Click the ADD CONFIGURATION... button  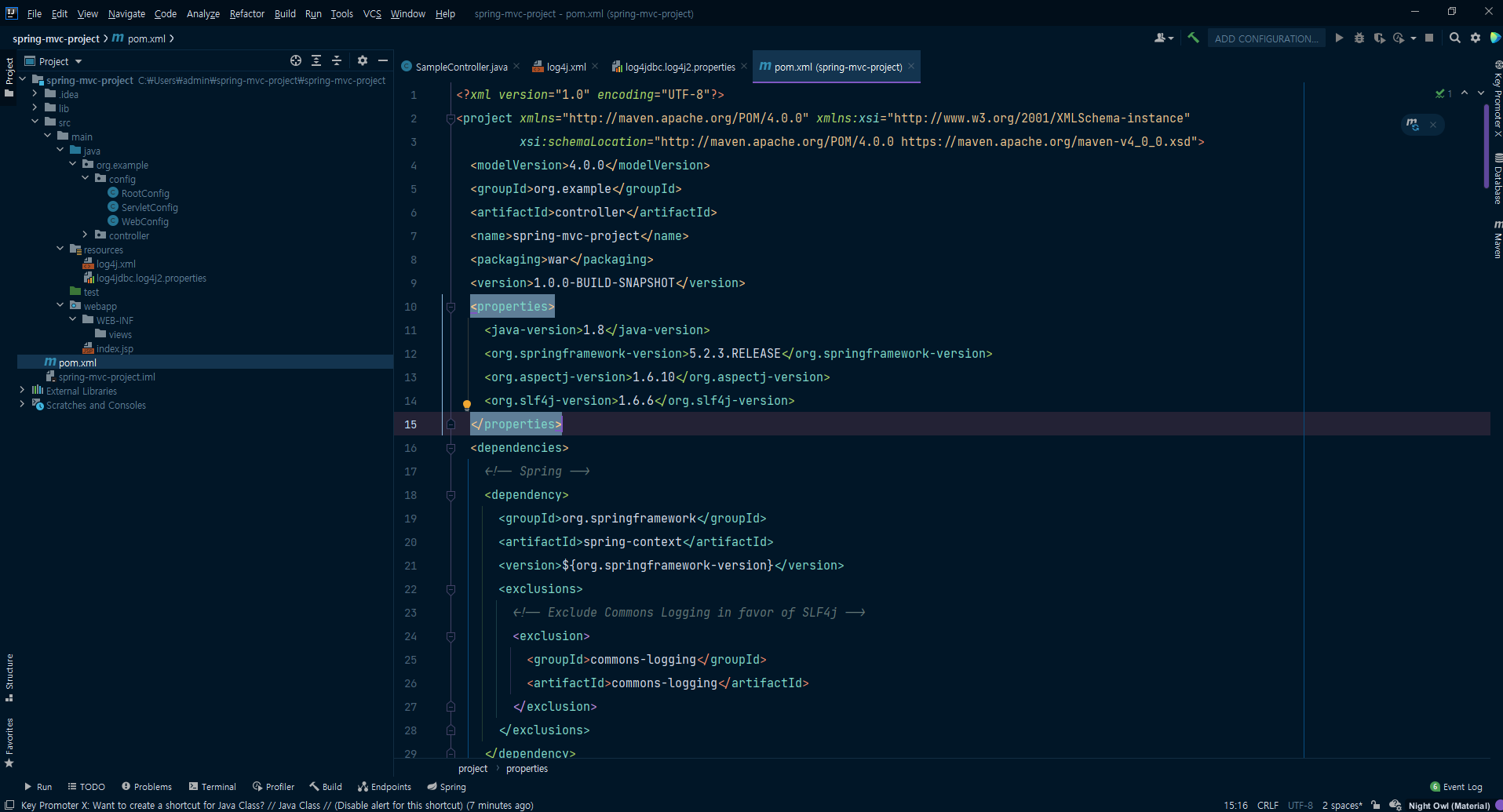(x=1266, y=38)
